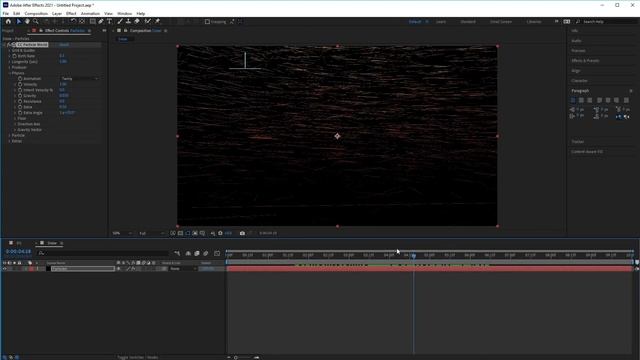This screenshot has height=360, width=640.
Task: Open the File menu
Action: [x=6, y=13]
